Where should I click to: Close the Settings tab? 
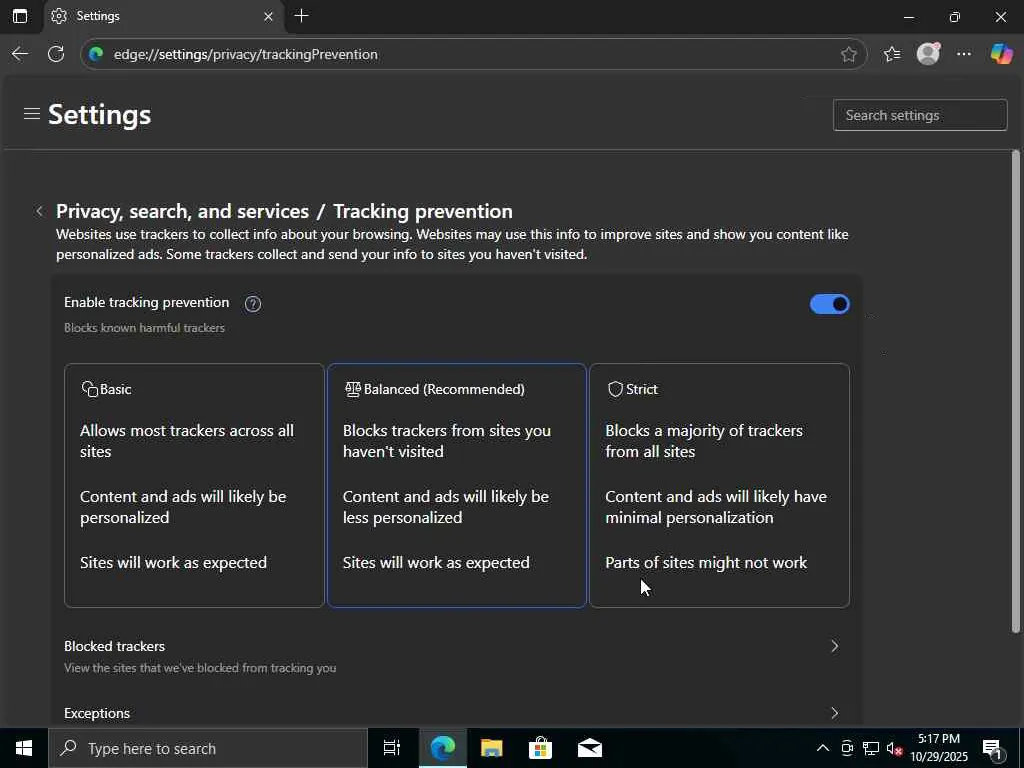click(268, 16)
